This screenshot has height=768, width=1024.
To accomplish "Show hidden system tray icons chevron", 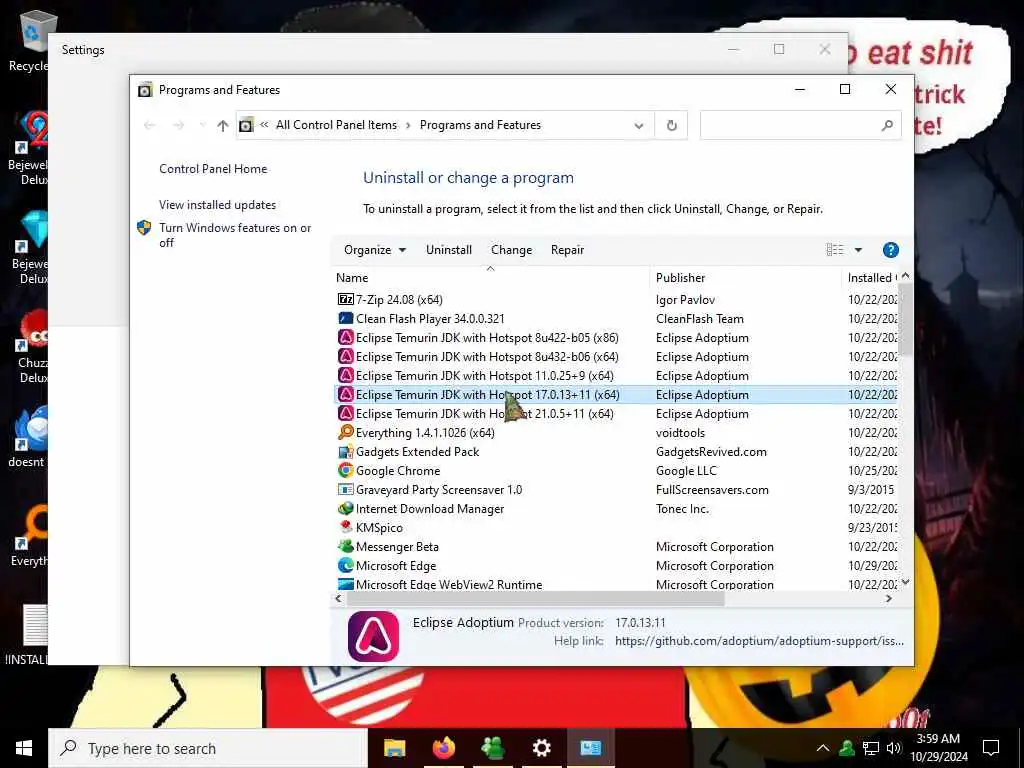I will [823, 748].
